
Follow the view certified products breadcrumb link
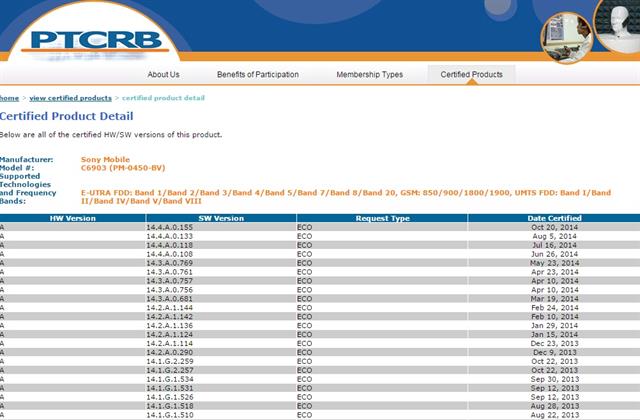click(70, 98)
